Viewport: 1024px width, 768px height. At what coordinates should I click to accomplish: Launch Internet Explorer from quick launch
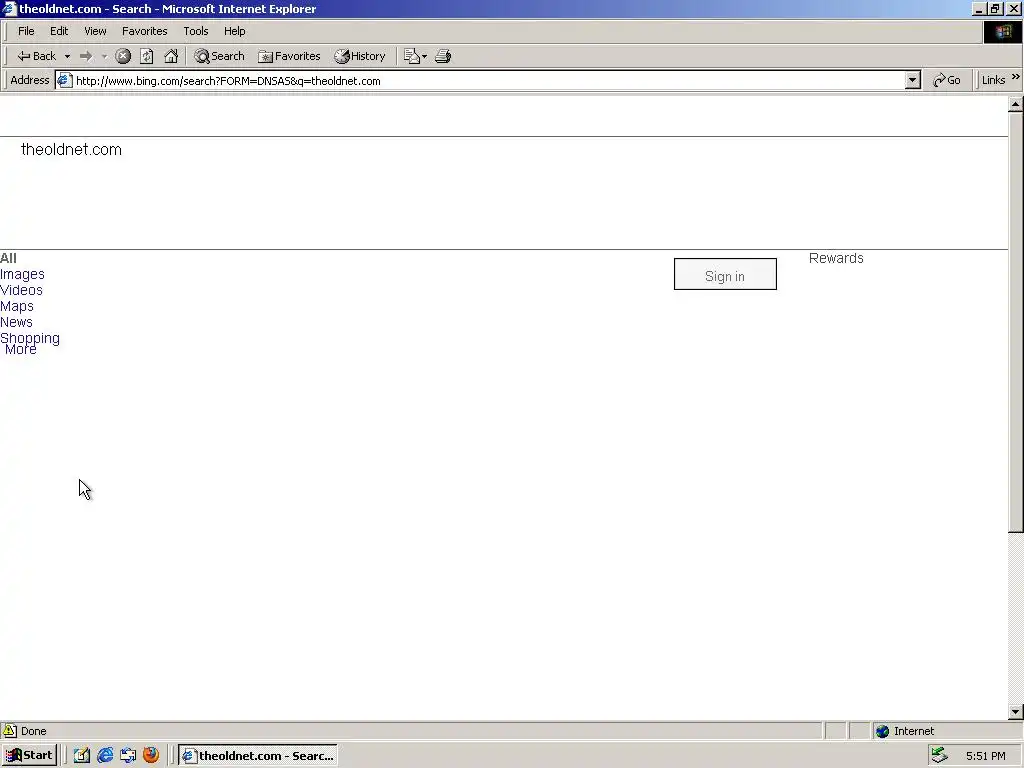(105, 756)
